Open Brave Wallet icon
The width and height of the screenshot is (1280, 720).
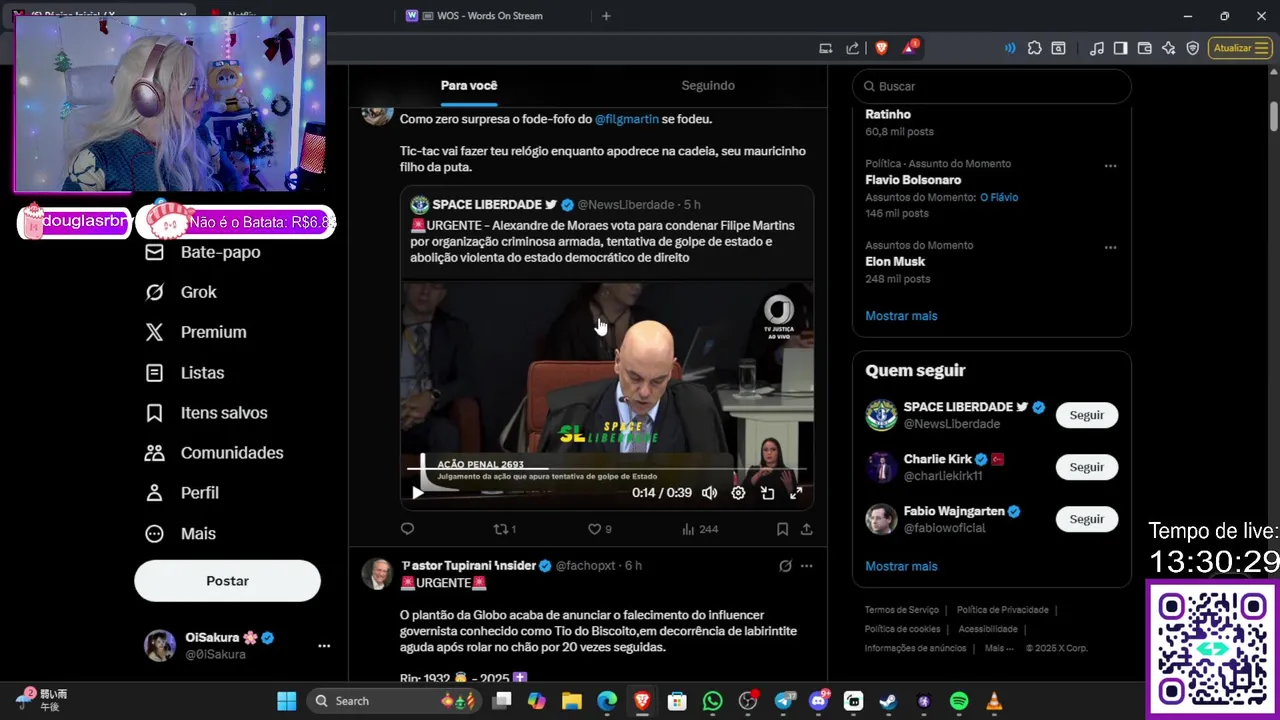(x=1145, y=48)
